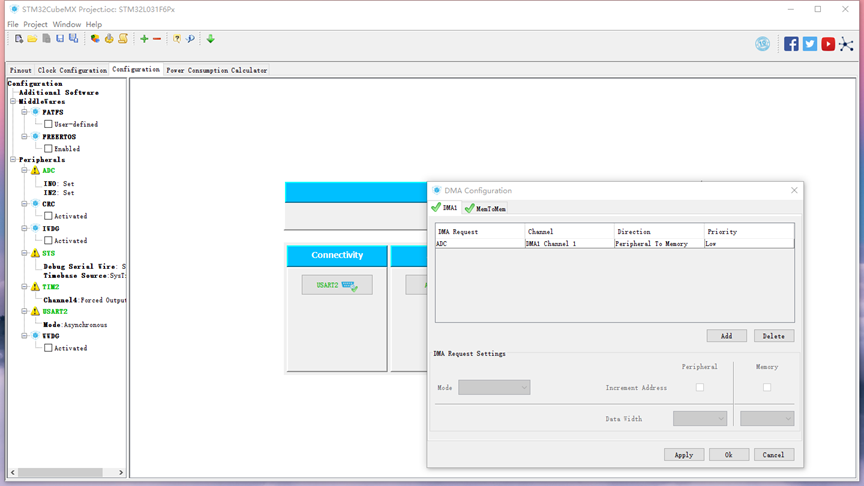The height and width of the screenshot is (486, 864).
Task: Switch to the Pinout tab
Action: point(20,70)
